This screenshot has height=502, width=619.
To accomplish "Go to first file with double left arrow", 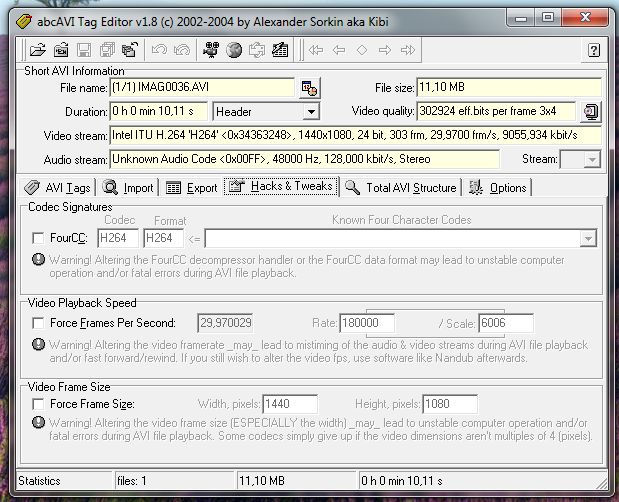I will (316, 50).
